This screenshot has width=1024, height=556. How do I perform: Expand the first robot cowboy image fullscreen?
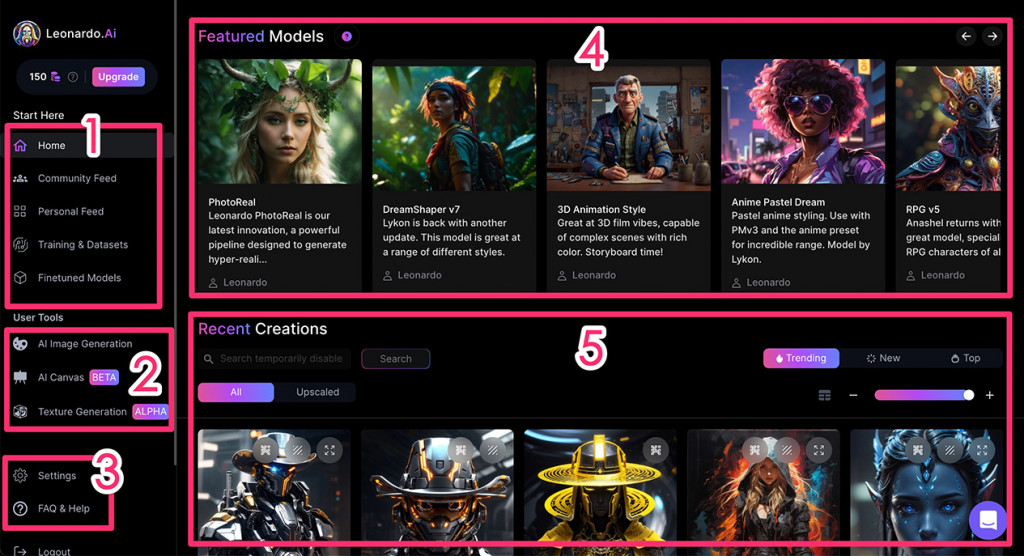[330, 450]
